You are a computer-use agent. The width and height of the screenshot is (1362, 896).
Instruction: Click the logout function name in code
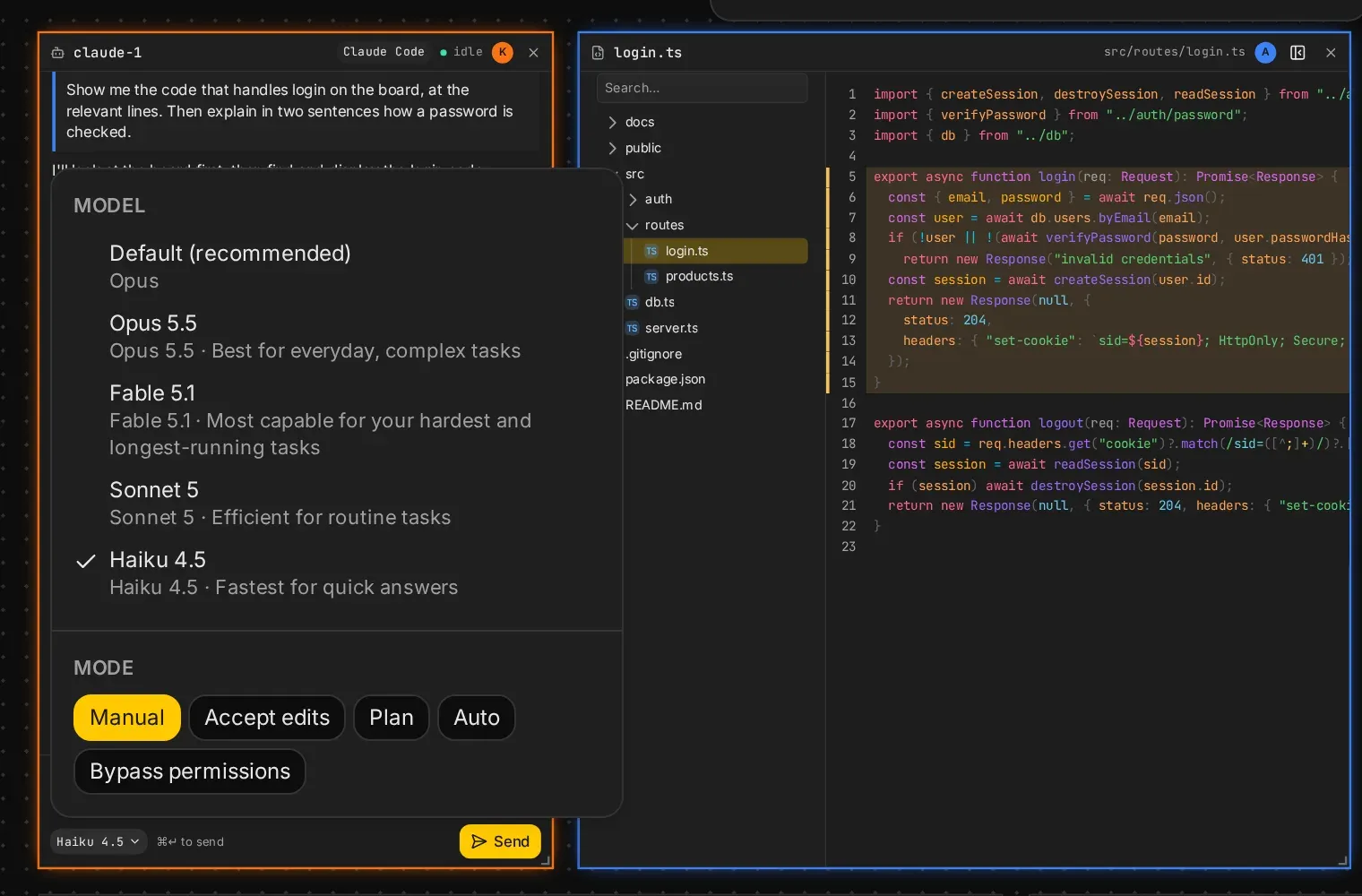point(1061,423)
